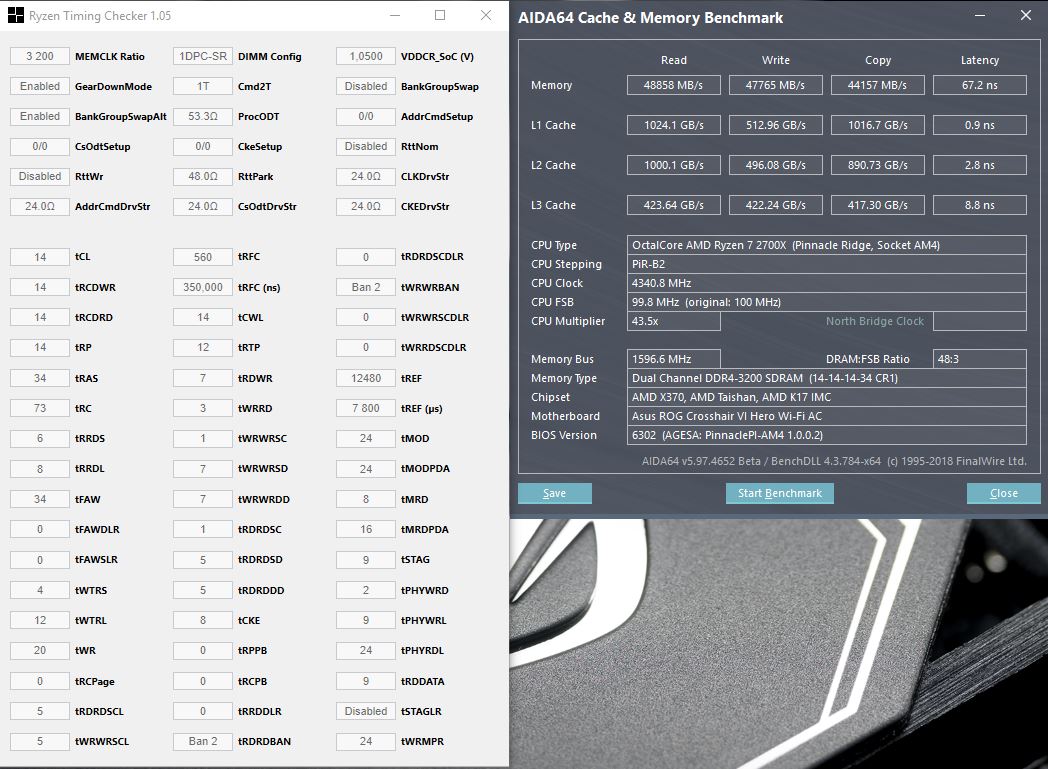Click the BankGroupSwapAlt value field
This screenshot has width=1048, height=769.
40,116
